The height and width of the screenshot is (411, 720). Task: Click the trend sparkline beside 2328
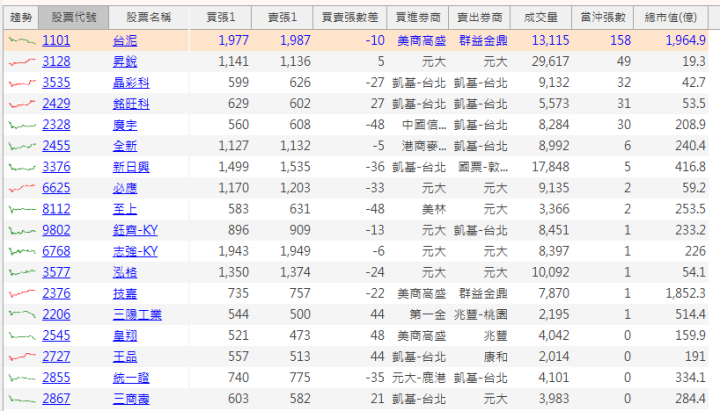(x=19, y=124)
